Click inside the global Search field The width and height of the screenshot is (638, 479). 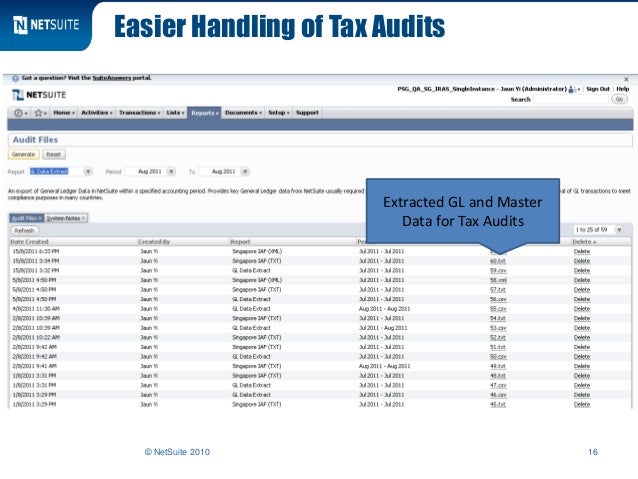click(x=571, y=99)
